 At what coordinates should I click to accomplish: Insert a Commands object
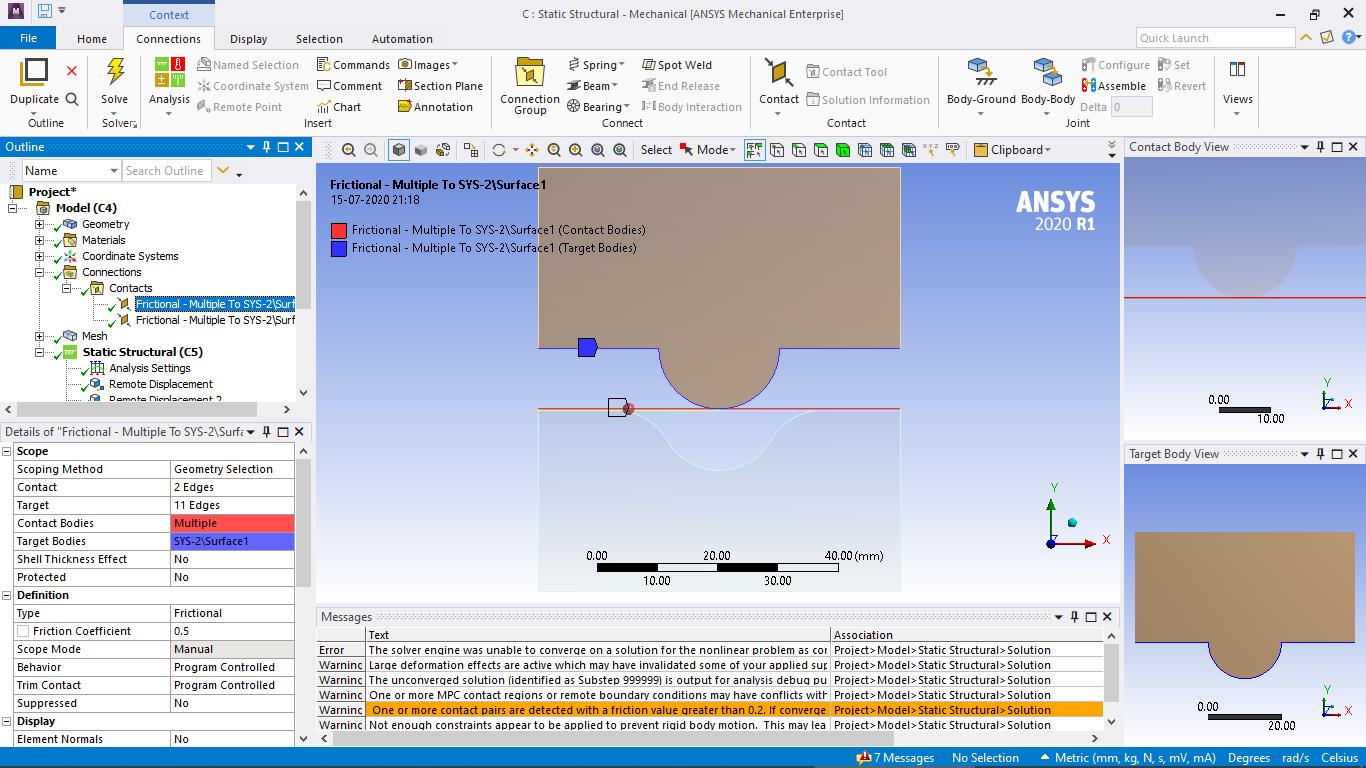353,65
